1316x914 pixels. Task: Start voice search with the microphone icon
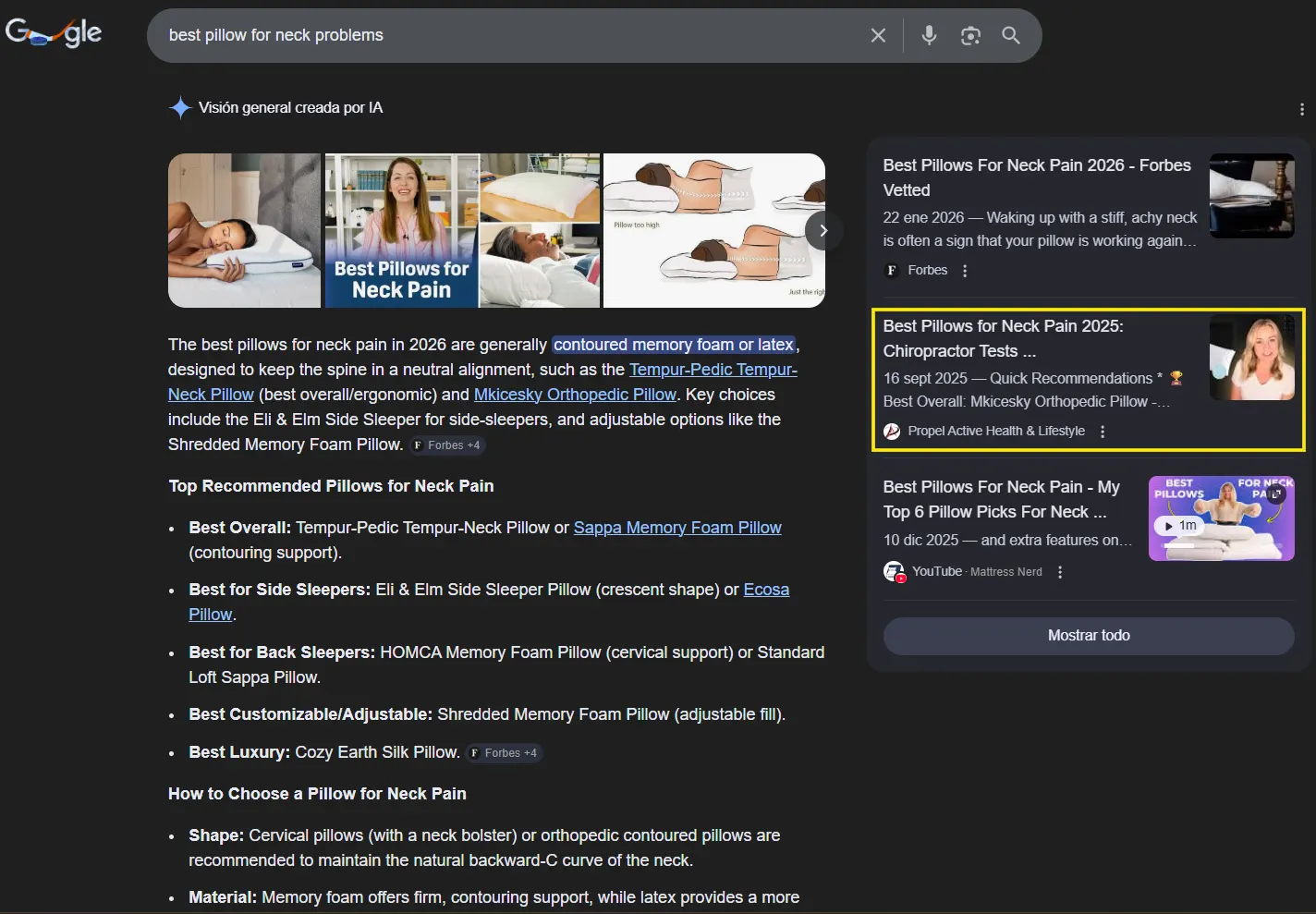tap(930, 35)
